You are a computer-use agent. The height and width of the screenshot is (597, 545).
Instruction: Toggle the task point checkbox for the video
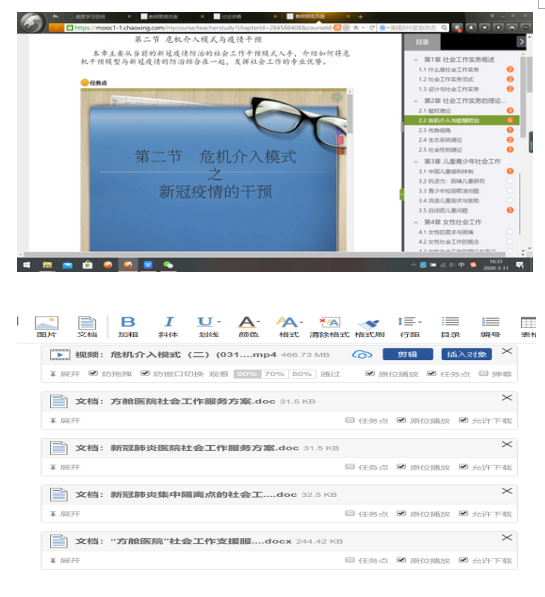[431, 374]
